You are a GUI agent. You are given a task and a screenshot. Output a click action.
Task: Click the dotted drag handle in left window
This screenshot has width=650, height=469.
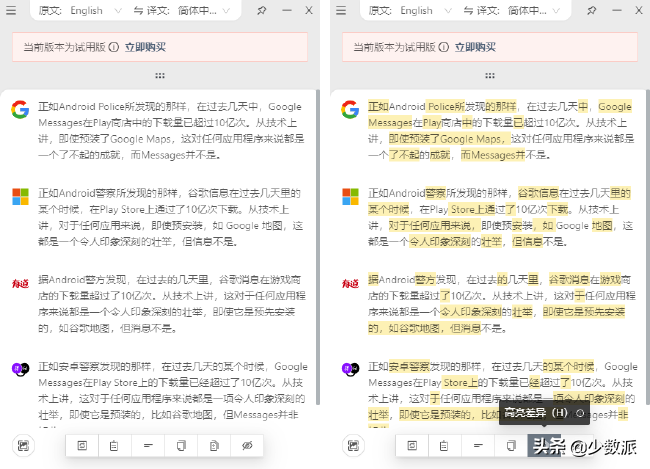(x=160, y=75)
